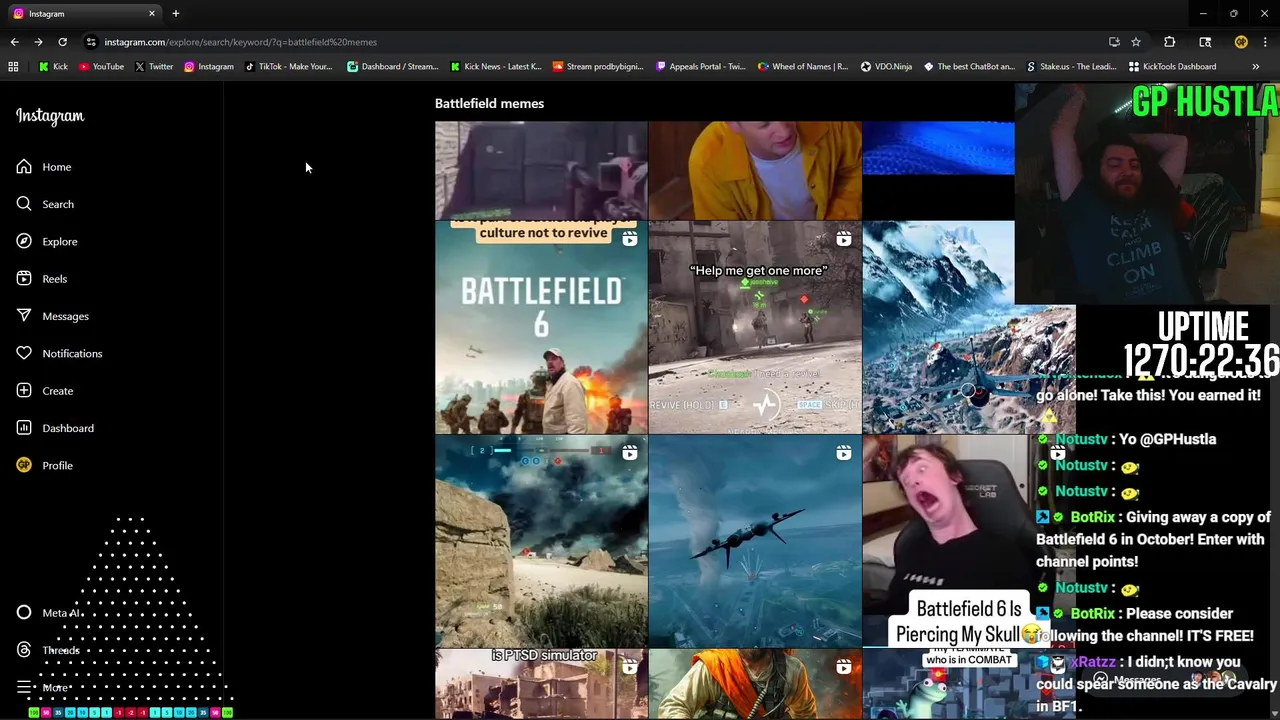1280x720 pixels.
Task: Go back using the browser back arrow
Action: click(x=14, y=42)
